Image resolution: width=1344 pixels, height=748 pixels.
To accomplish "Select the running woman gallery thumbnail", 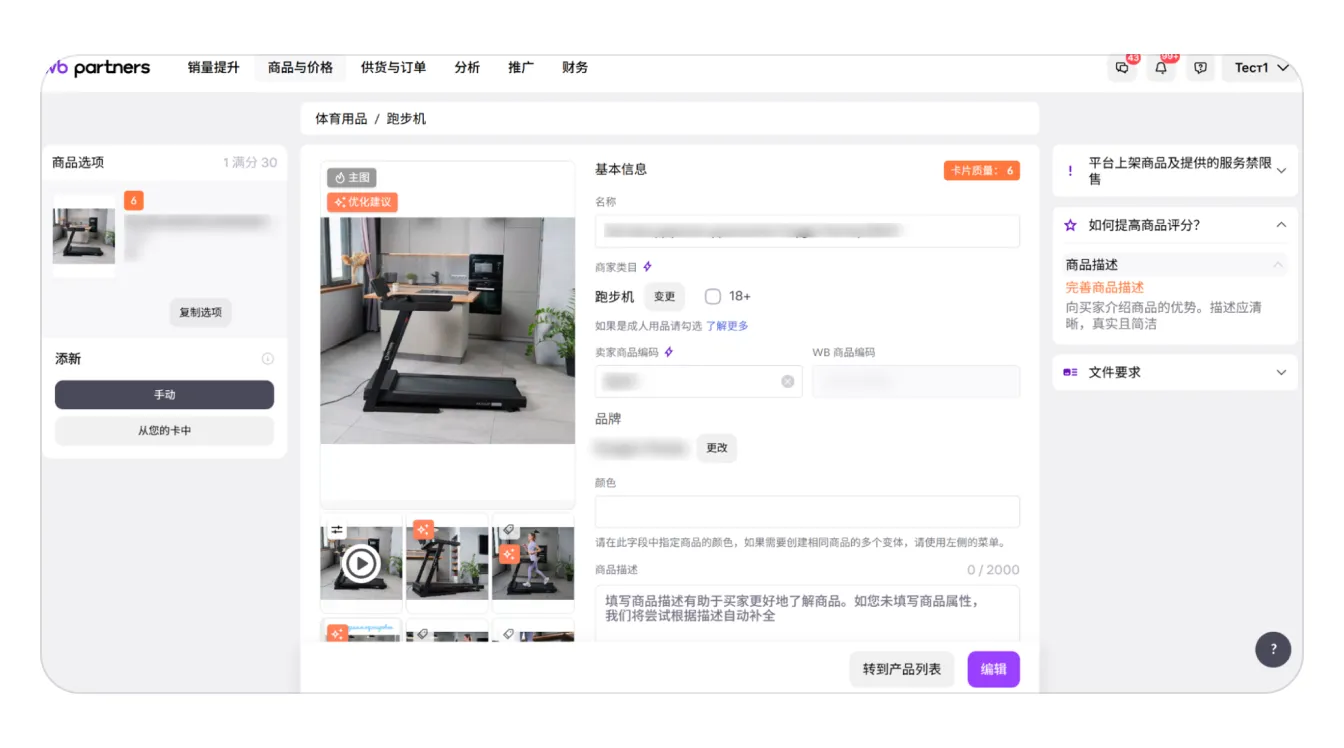I will tap(534, 563).
